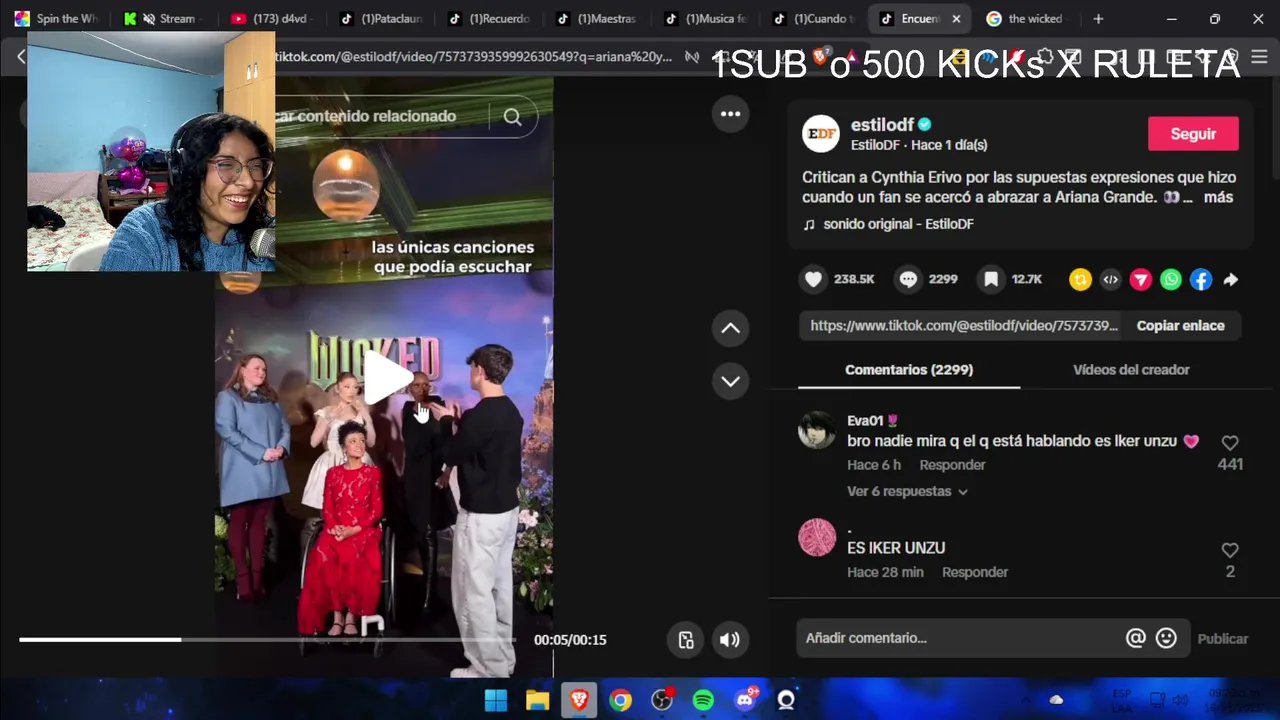Open Windows Start menu
1280x720 pixels.
496,700
